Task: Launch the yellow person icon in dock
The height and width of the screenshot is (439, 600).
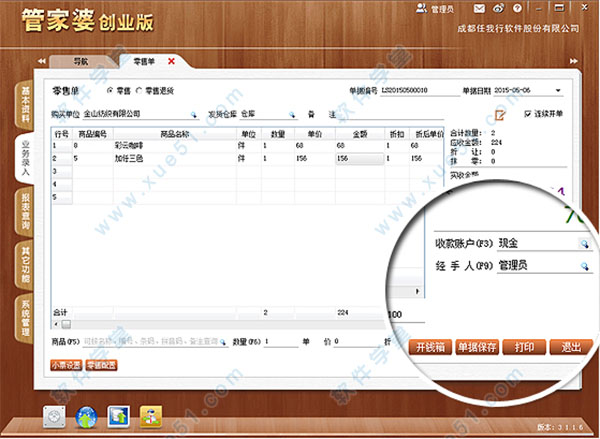Action: pyautogui.click(x=151, y=417)
